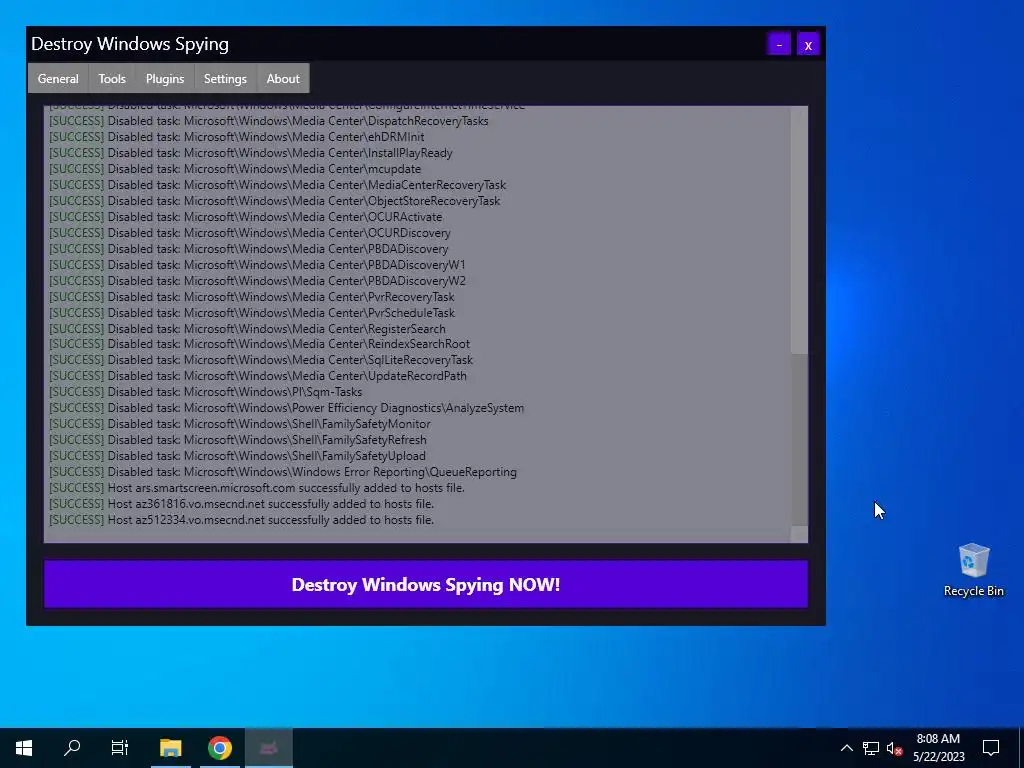The image size is (1024, 768).
Task: Click the log line for ehDRMInit task
Action: (x=237, y=137)
